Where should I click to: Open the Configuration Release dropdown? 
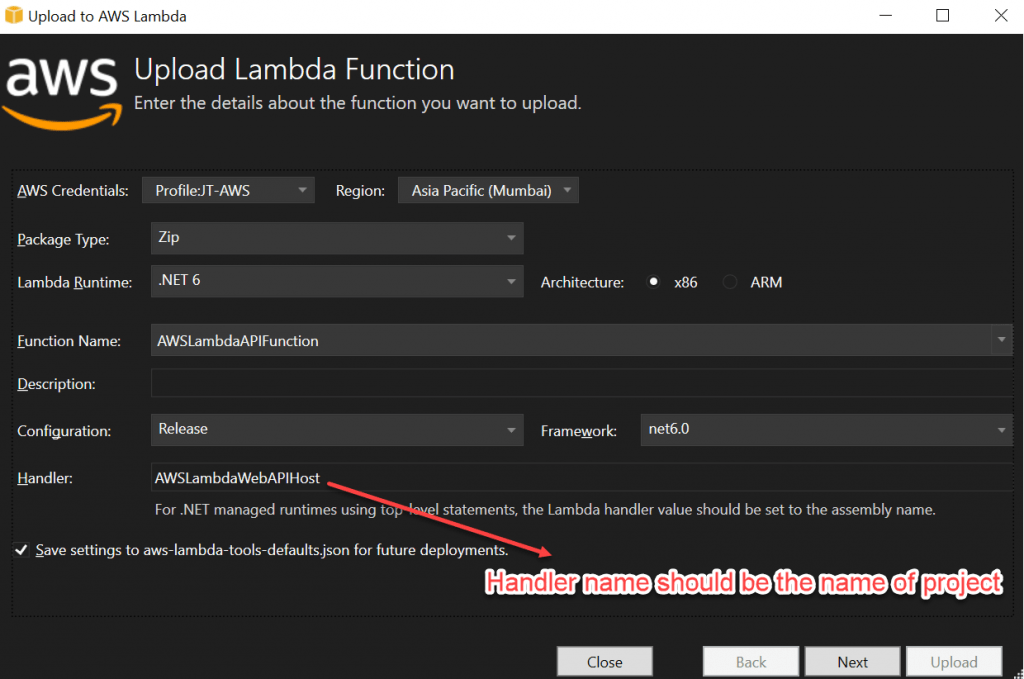click(337, 430)
